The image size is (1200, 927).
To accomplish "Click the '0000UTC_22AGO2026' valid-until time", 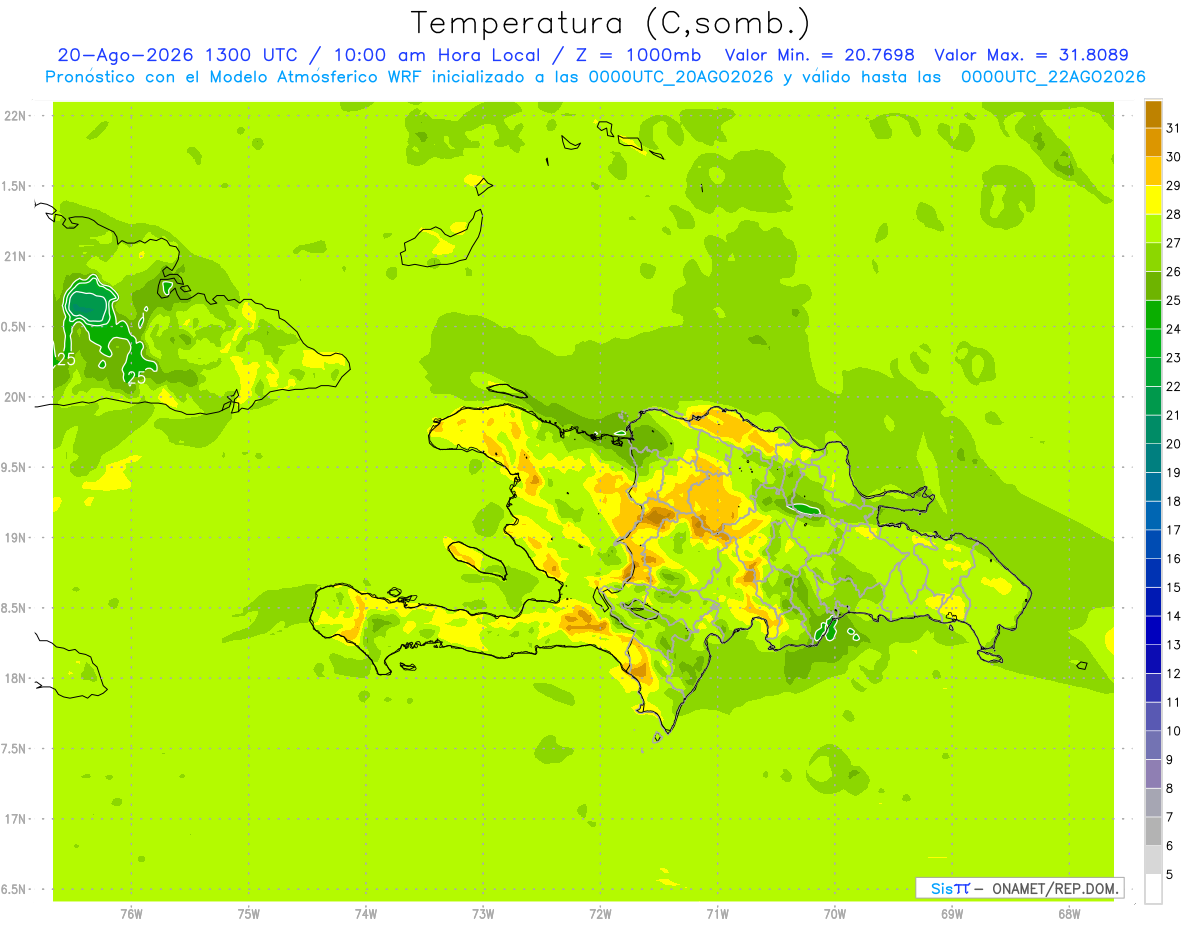I will pos(1053,77).
